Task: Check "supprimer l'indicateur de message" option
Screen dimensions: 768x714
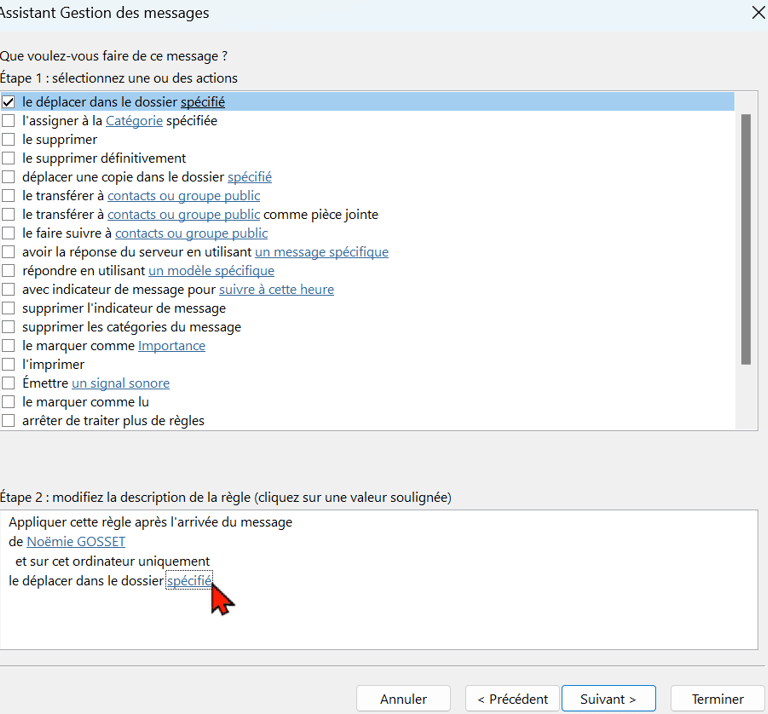Action: tap(8, 308)
